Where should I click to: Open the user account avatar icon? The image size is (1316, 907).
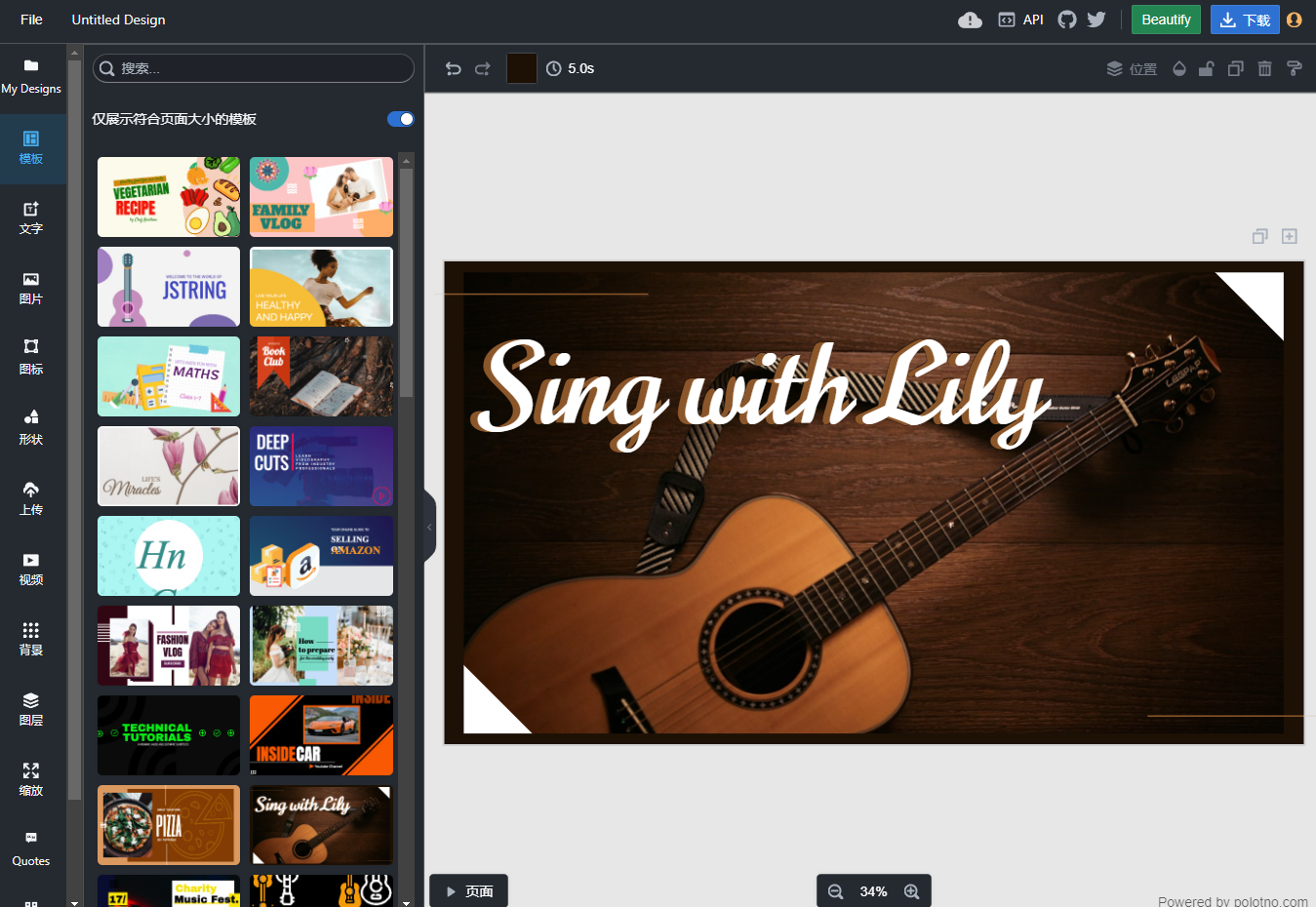(x=1295, y=20)
